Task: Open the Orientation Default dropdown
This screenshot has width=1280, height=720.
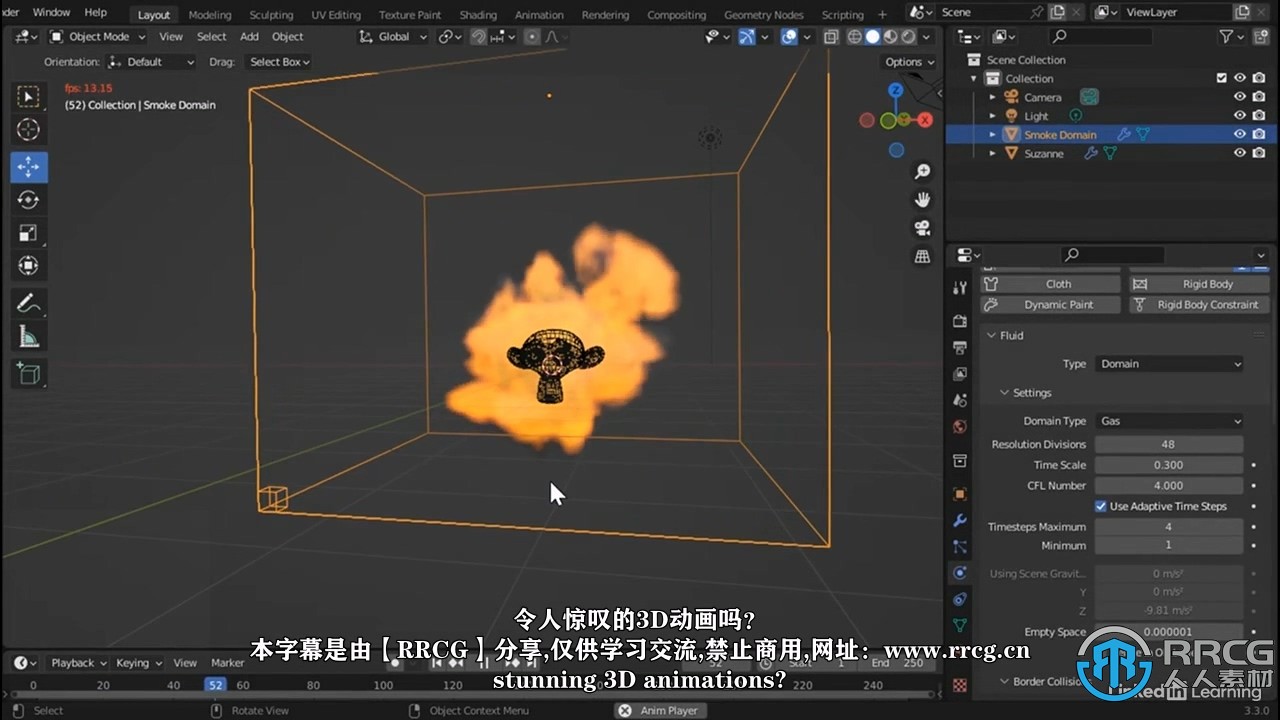Action: click(x=151, y=62)
